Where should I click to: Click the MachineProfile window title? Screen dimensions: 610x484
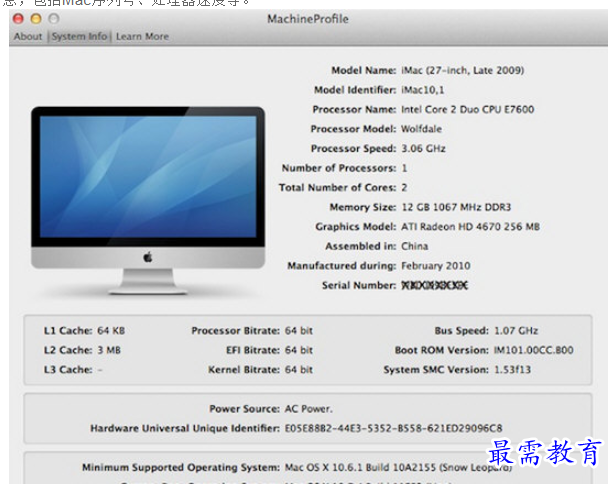308,19
